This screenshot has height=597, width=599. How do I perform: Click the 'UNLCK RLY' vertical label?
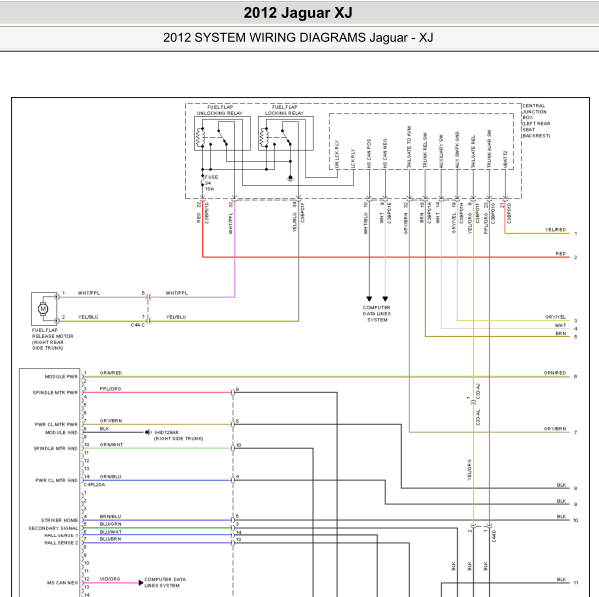point(337,154)
